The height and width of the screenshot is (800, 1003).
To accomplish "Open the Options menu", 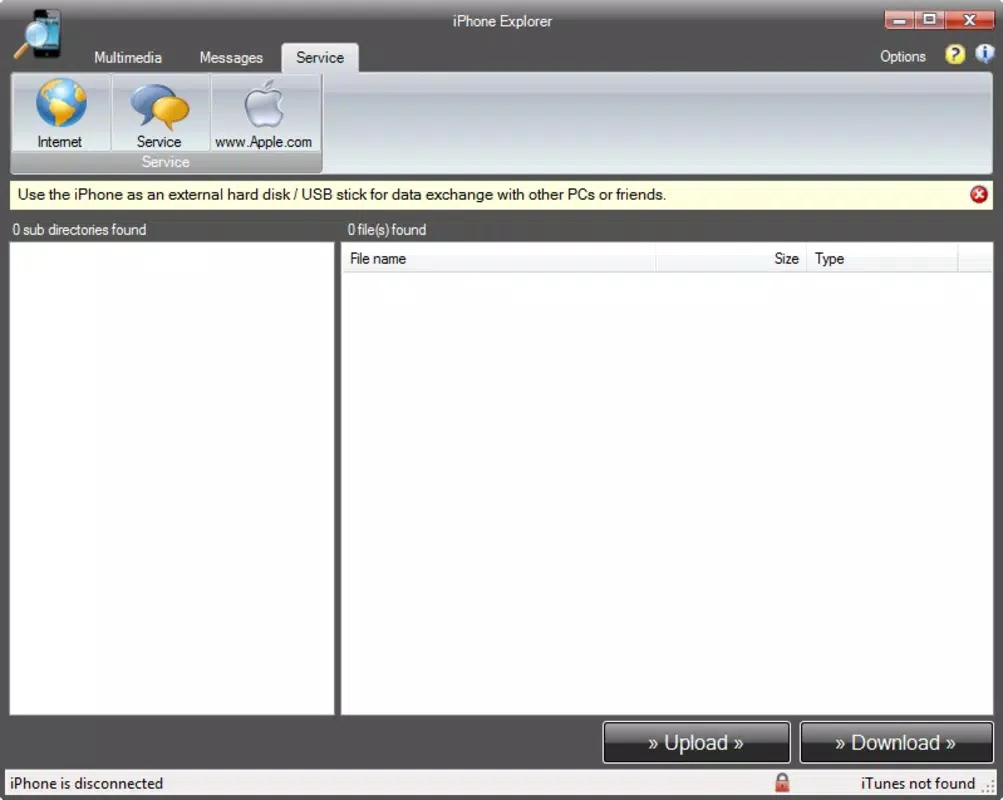I will (903, 56).
